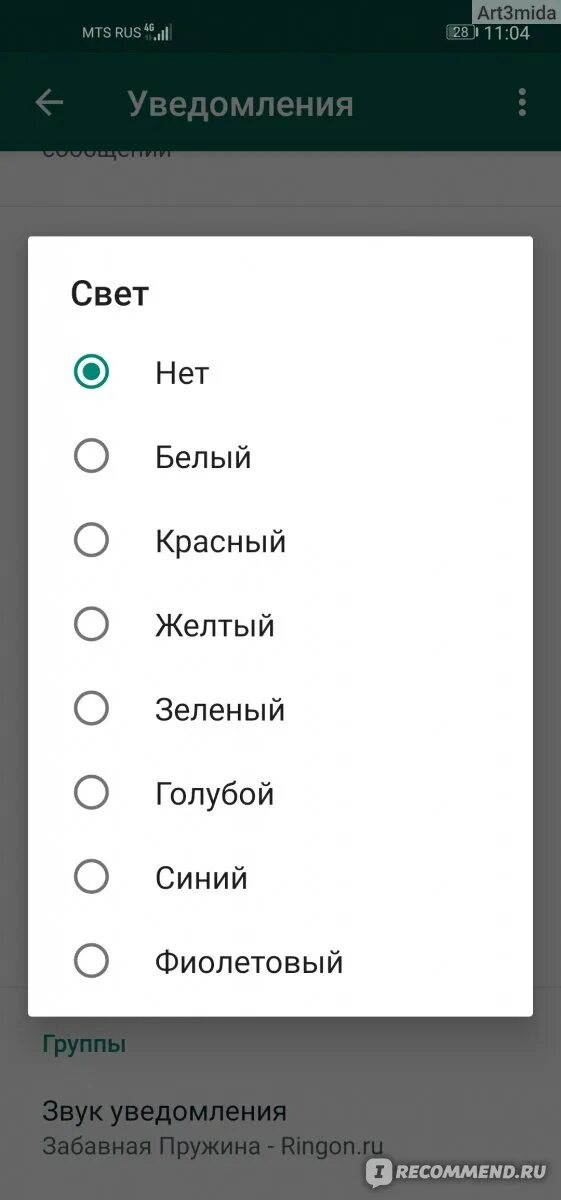Select the Нет radio button
The image size is (561, 1200).
(x=91, y=373)
